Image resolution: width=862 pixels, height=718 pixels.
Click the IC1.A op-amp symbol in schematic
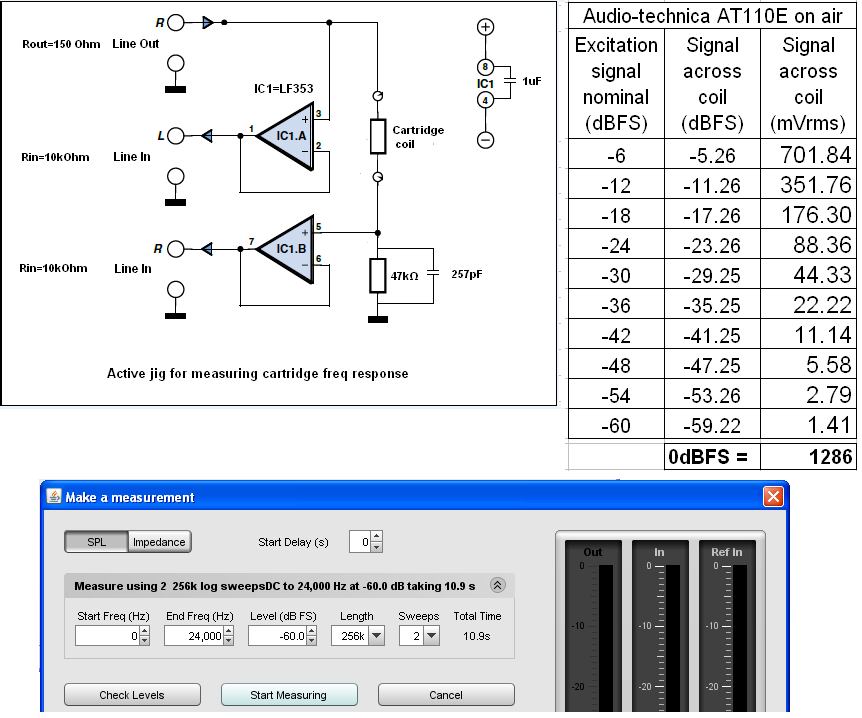286,136
